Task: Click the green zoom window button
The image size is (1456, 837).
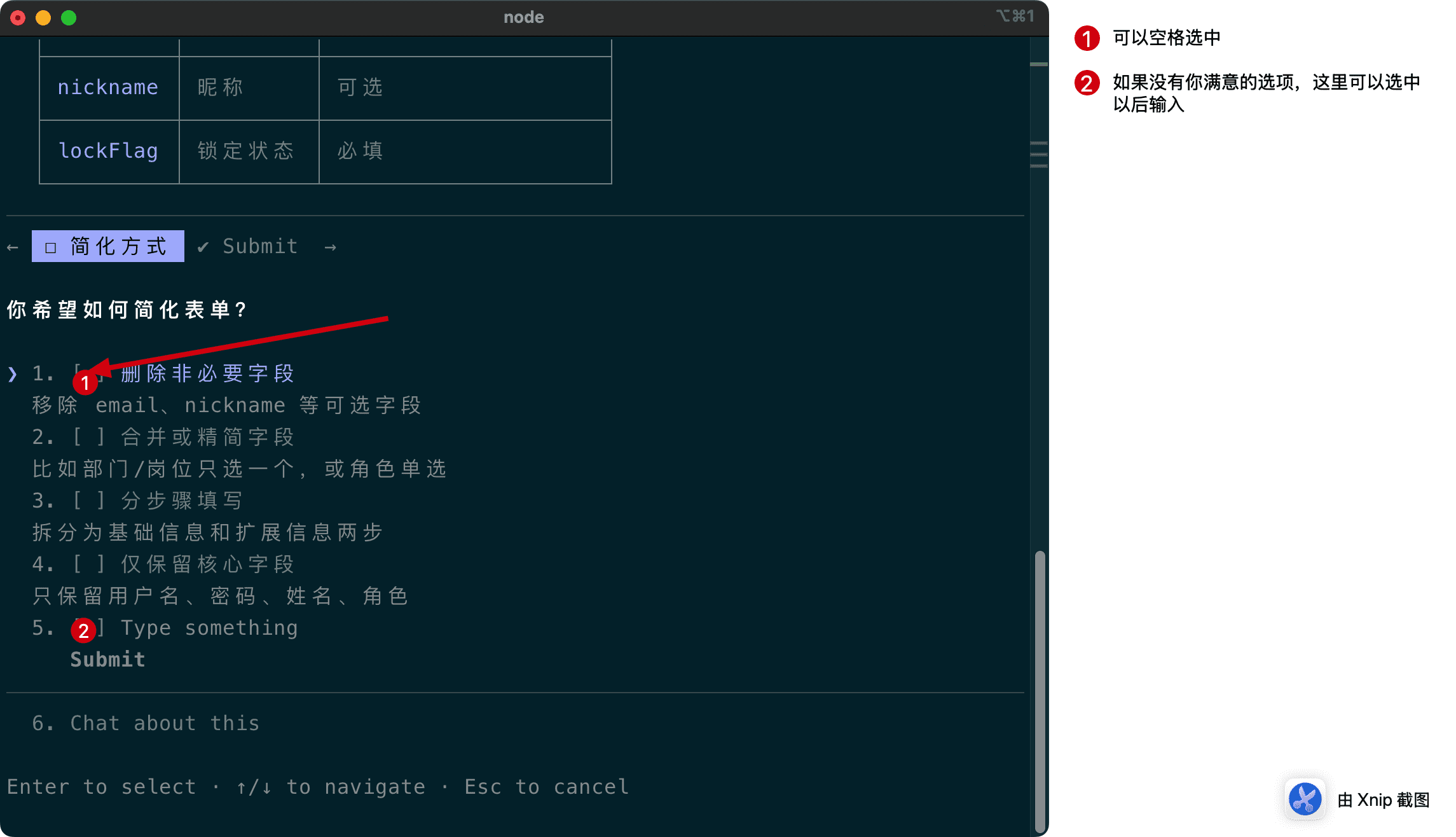Action: pos(69,18)
